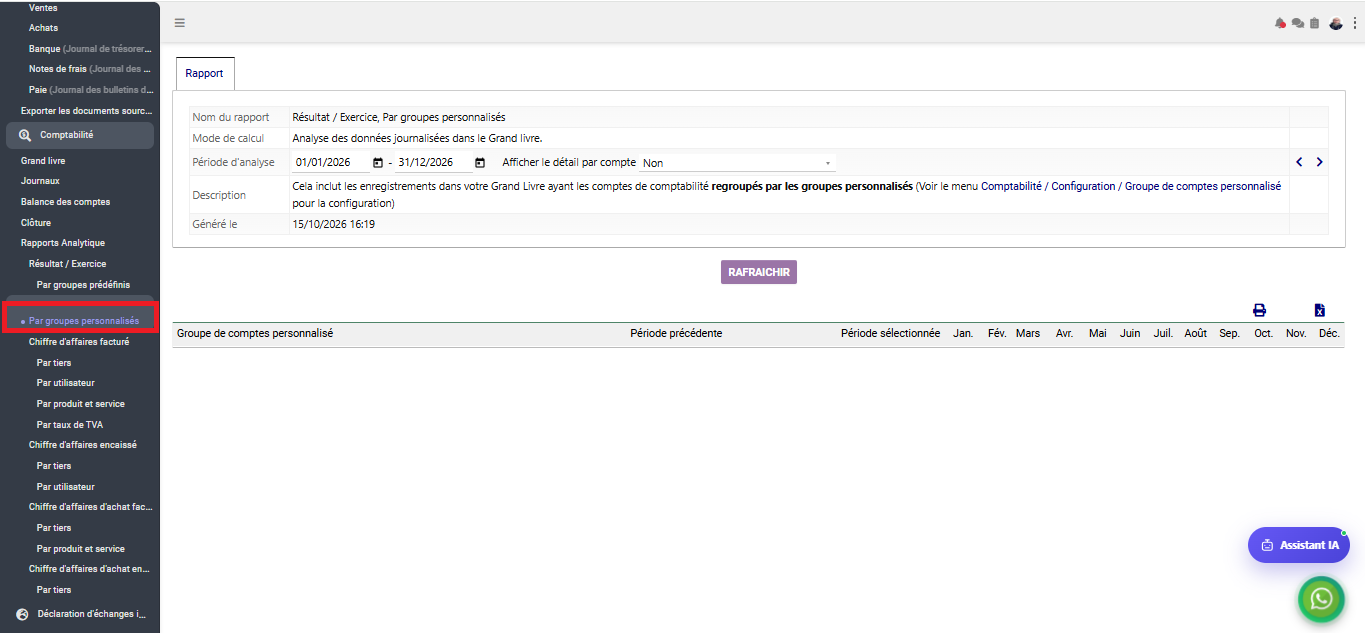The image size is (1365, 633).
Task: Click 'Groupe de comptes personnalisé' column header
Action: (255, 333)
